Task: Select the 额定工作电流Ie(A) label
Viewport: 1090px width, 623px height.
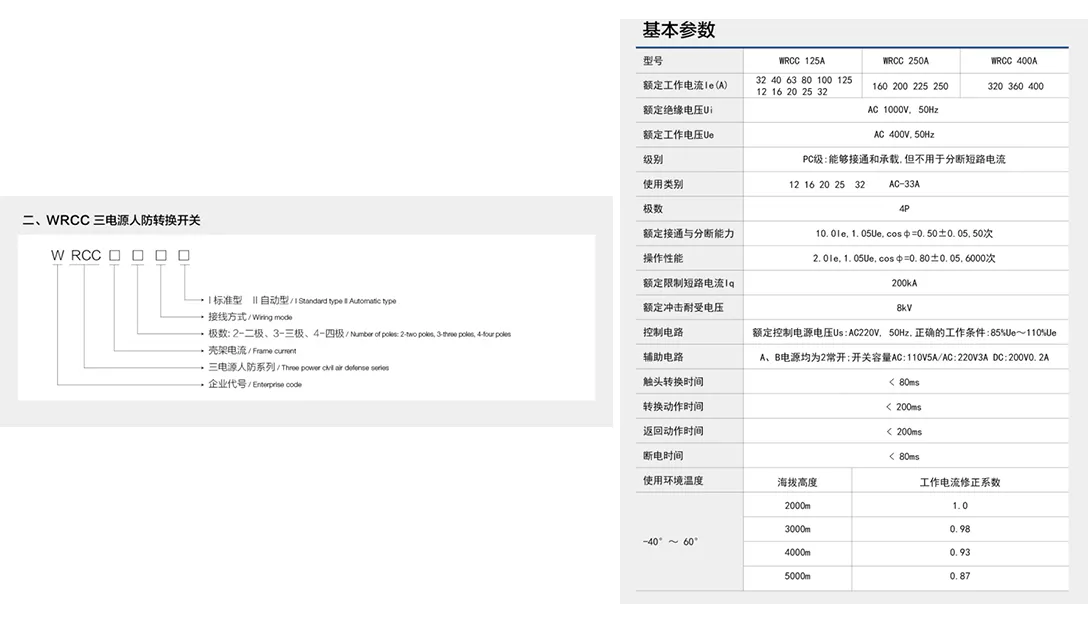Action: 685,85
